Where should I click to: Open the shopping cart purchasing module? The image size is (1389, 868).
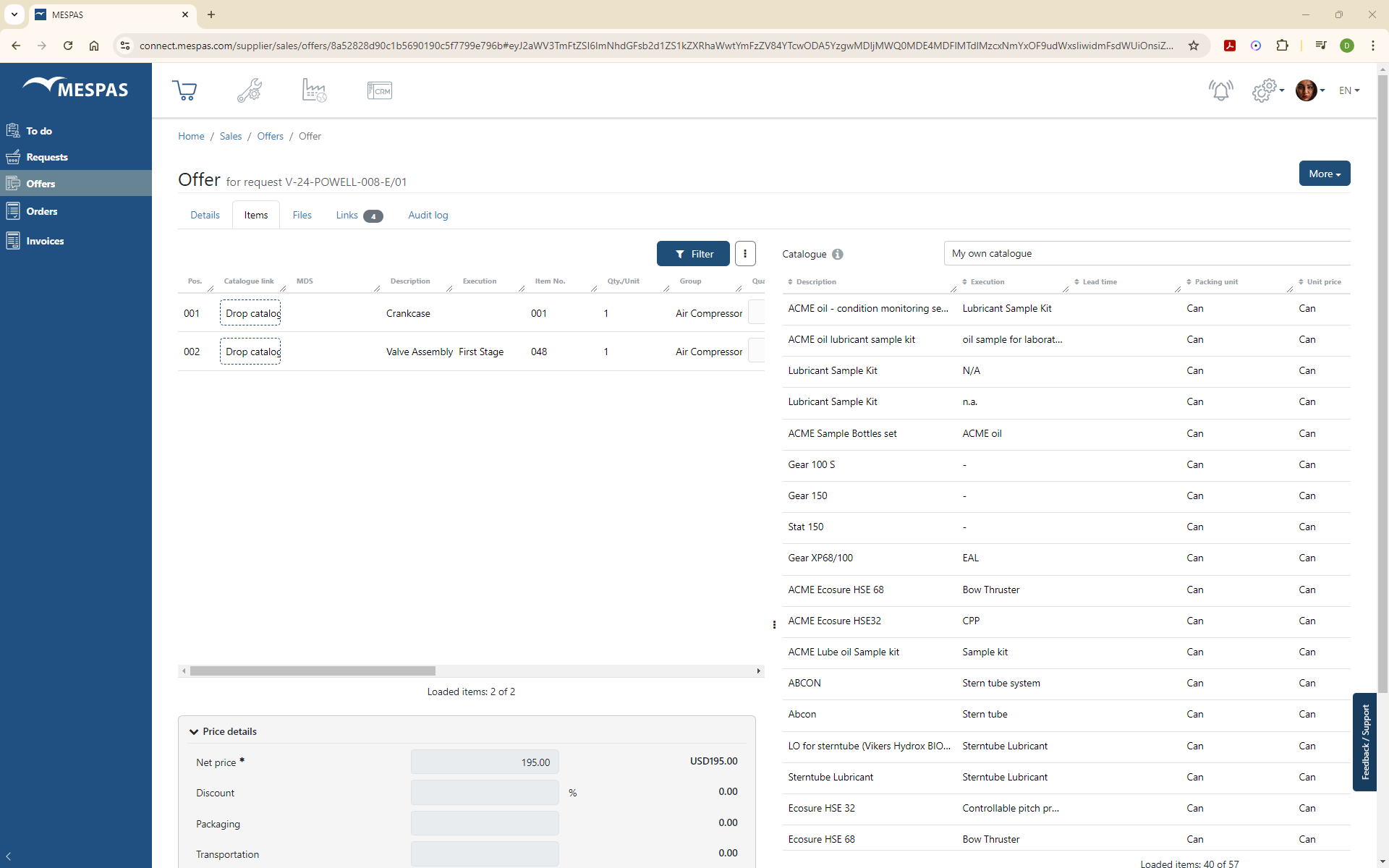point(184,90)
